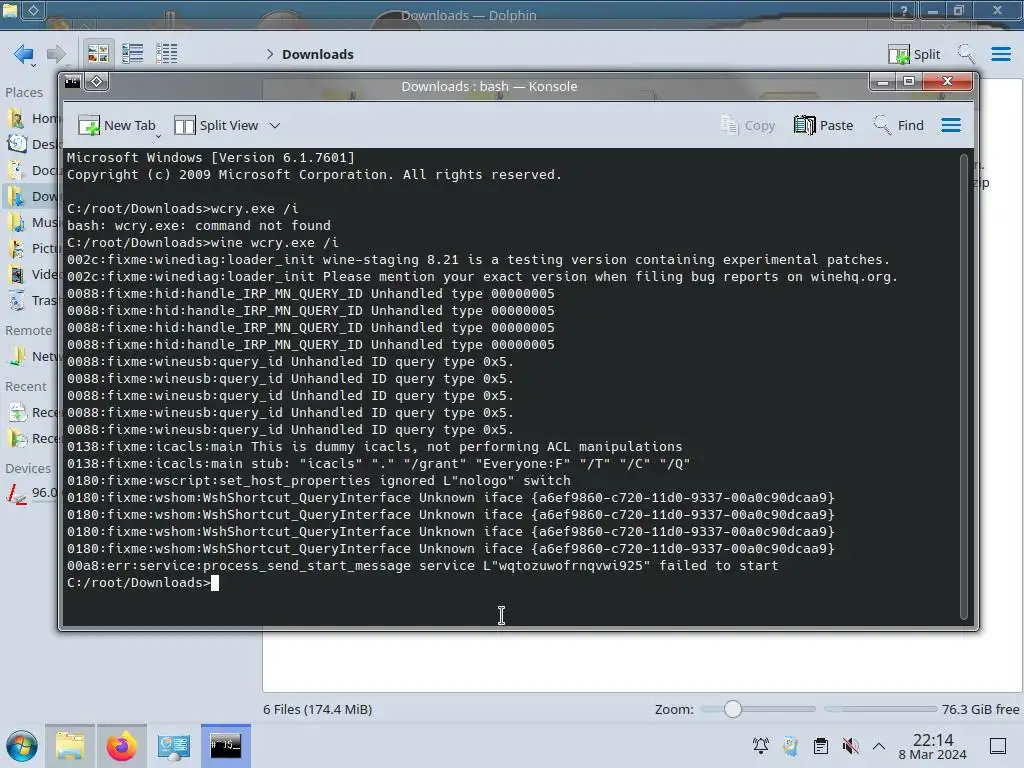Click Copy in Konsole toolbar
The height and width of the screenshot is (768, 1024).
click(747, 125)
